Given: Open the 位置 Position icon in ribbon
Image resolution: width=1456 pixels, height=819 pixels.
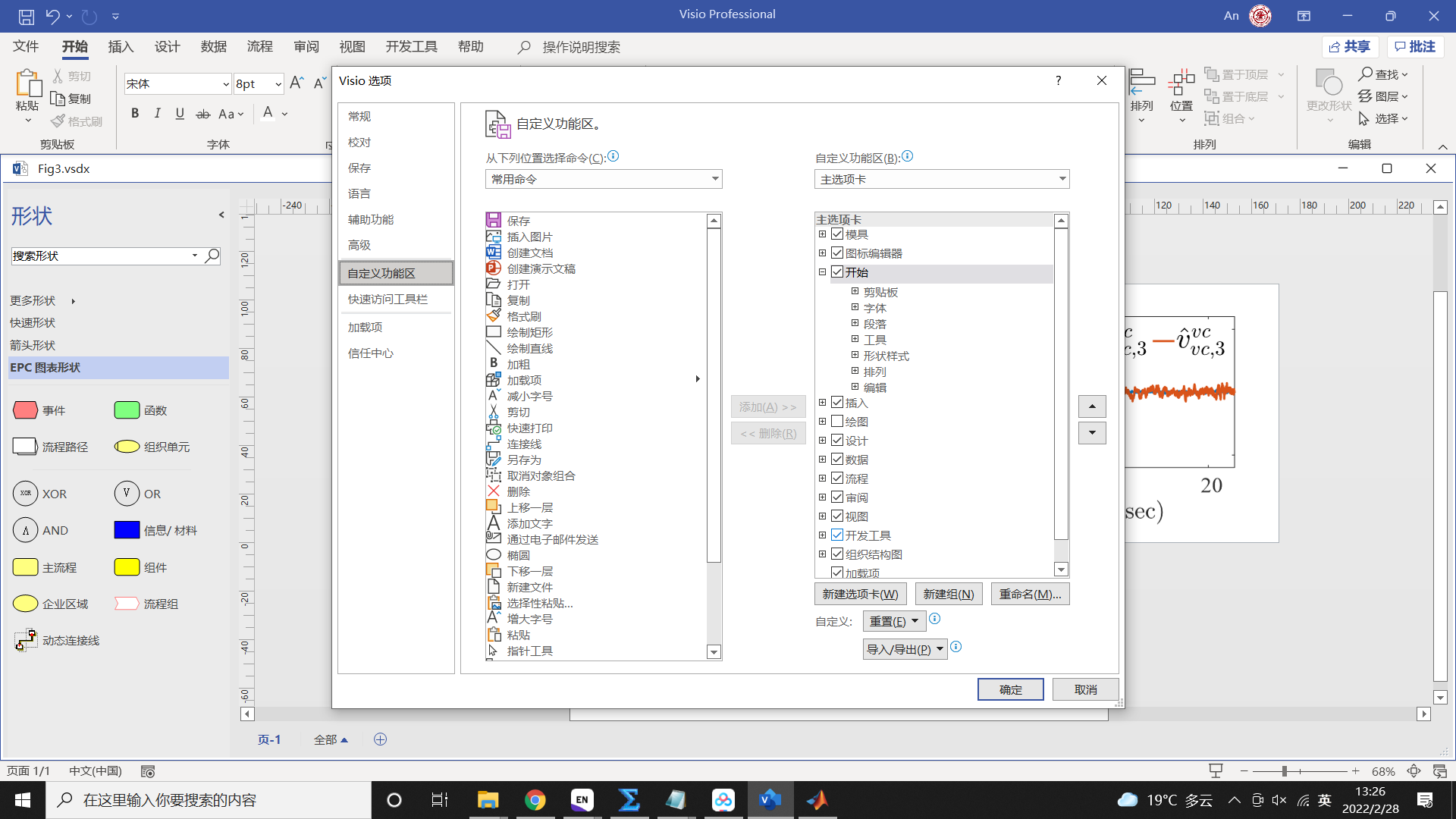Looking at the screenshot, I should click(x=1181, y=82).
